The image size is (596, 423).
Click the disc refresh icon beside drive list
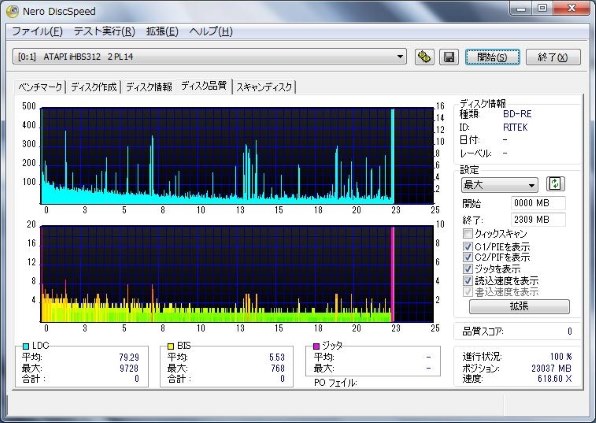click(425, 57)
